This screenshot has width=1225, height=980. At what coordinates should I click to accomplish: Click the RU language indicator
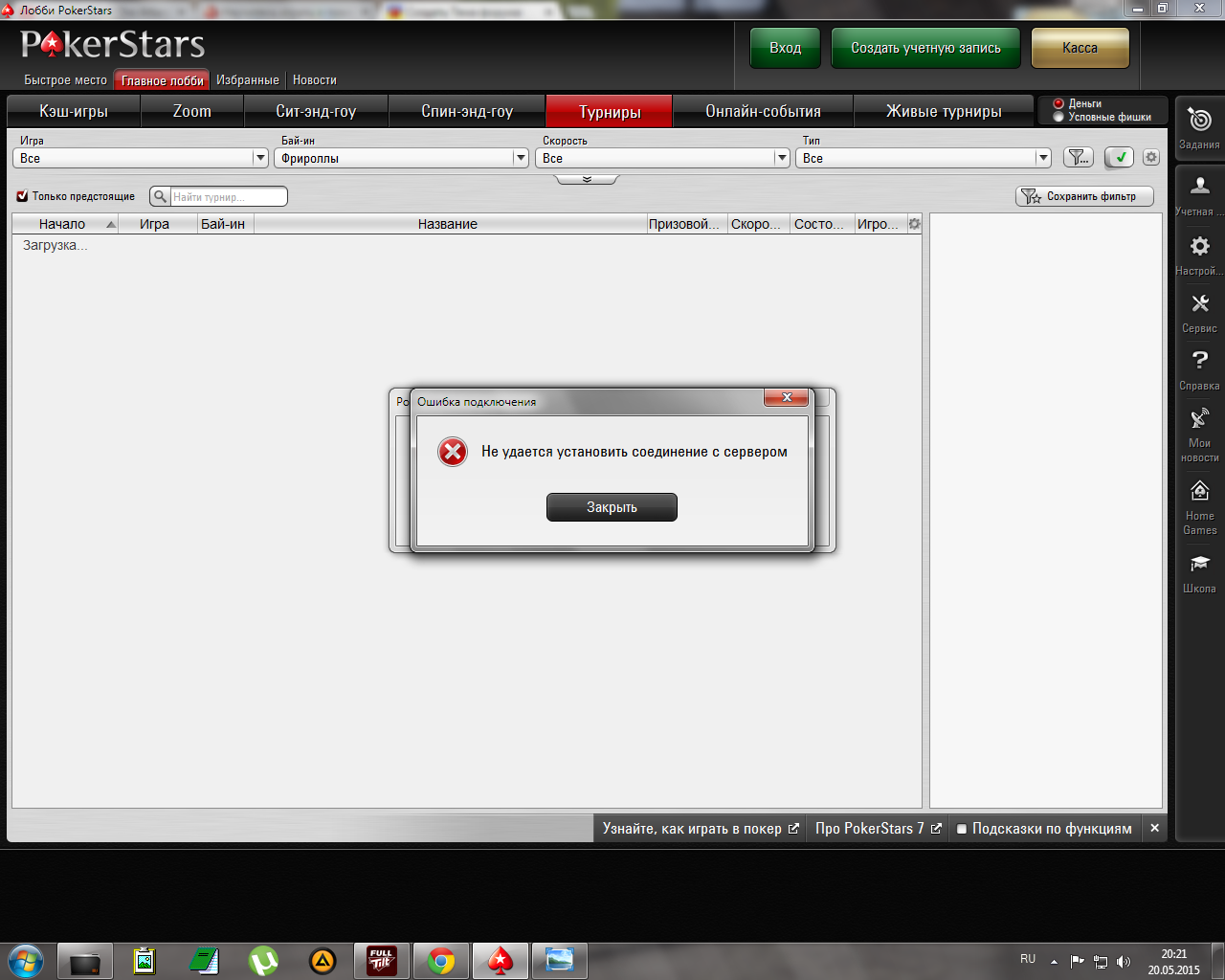[1028, 959]
